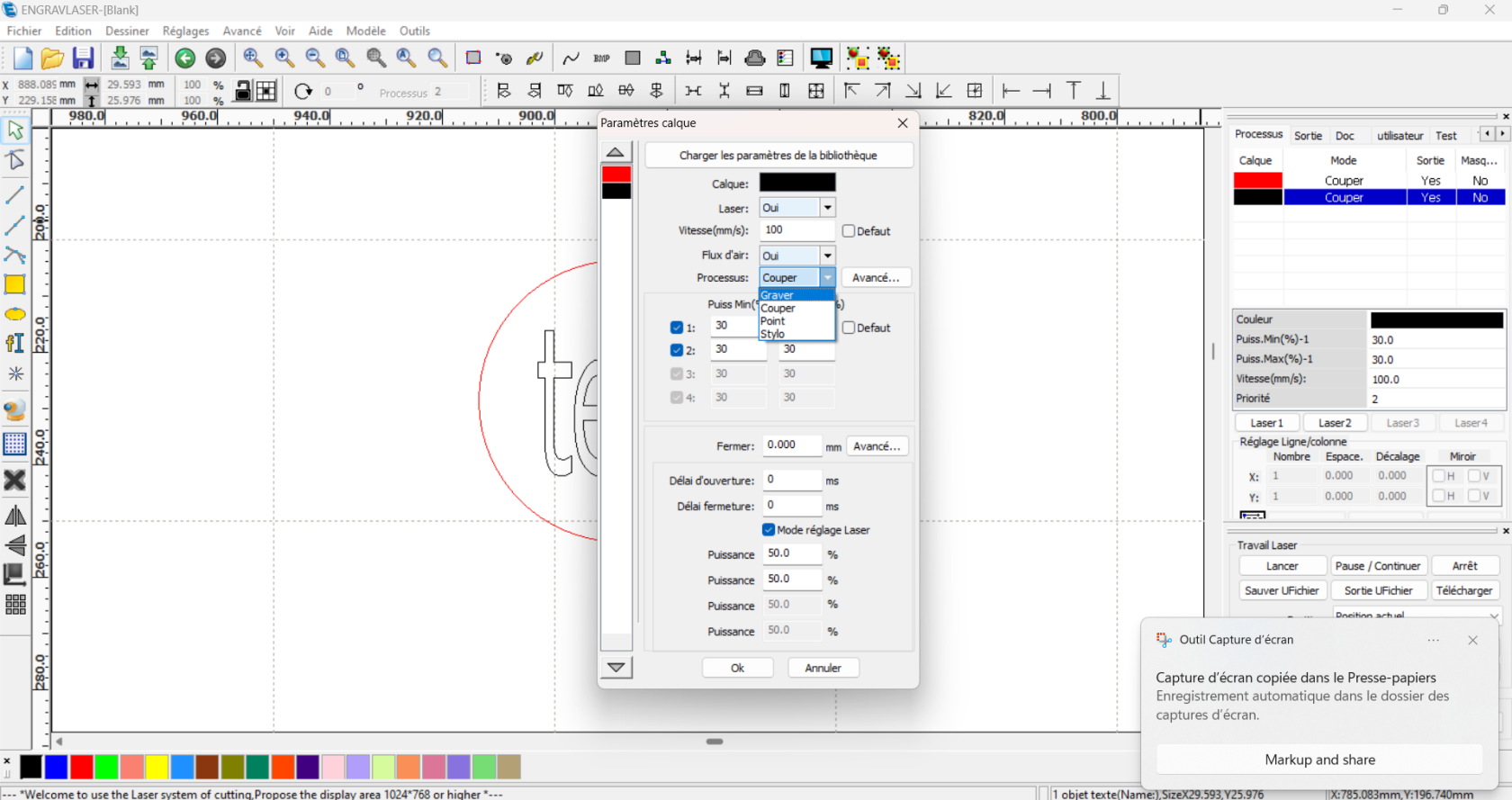Open the Outils menu
Viewport: 1512px width, 800px height.
coord(415,31)
